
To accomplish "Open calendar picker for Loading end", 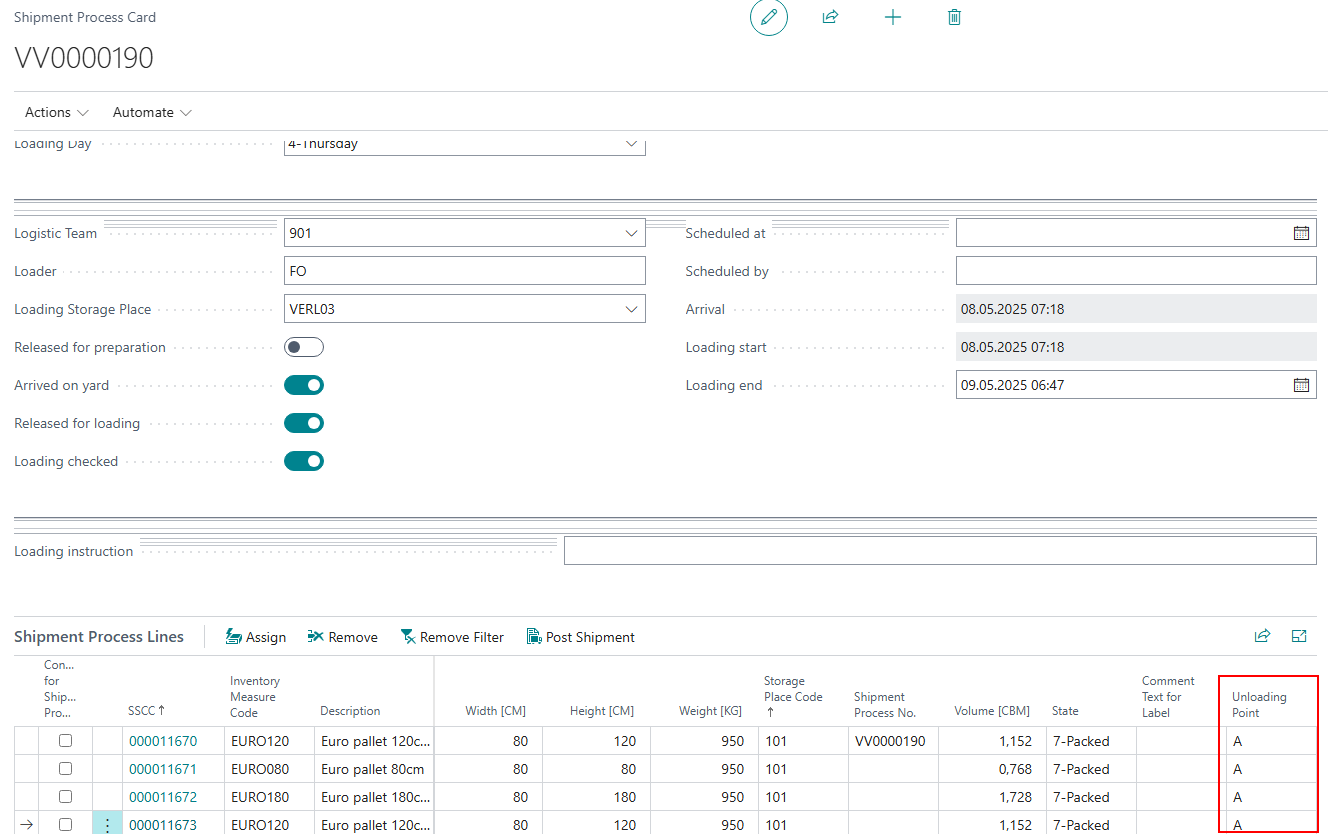I will (1301, 385).
